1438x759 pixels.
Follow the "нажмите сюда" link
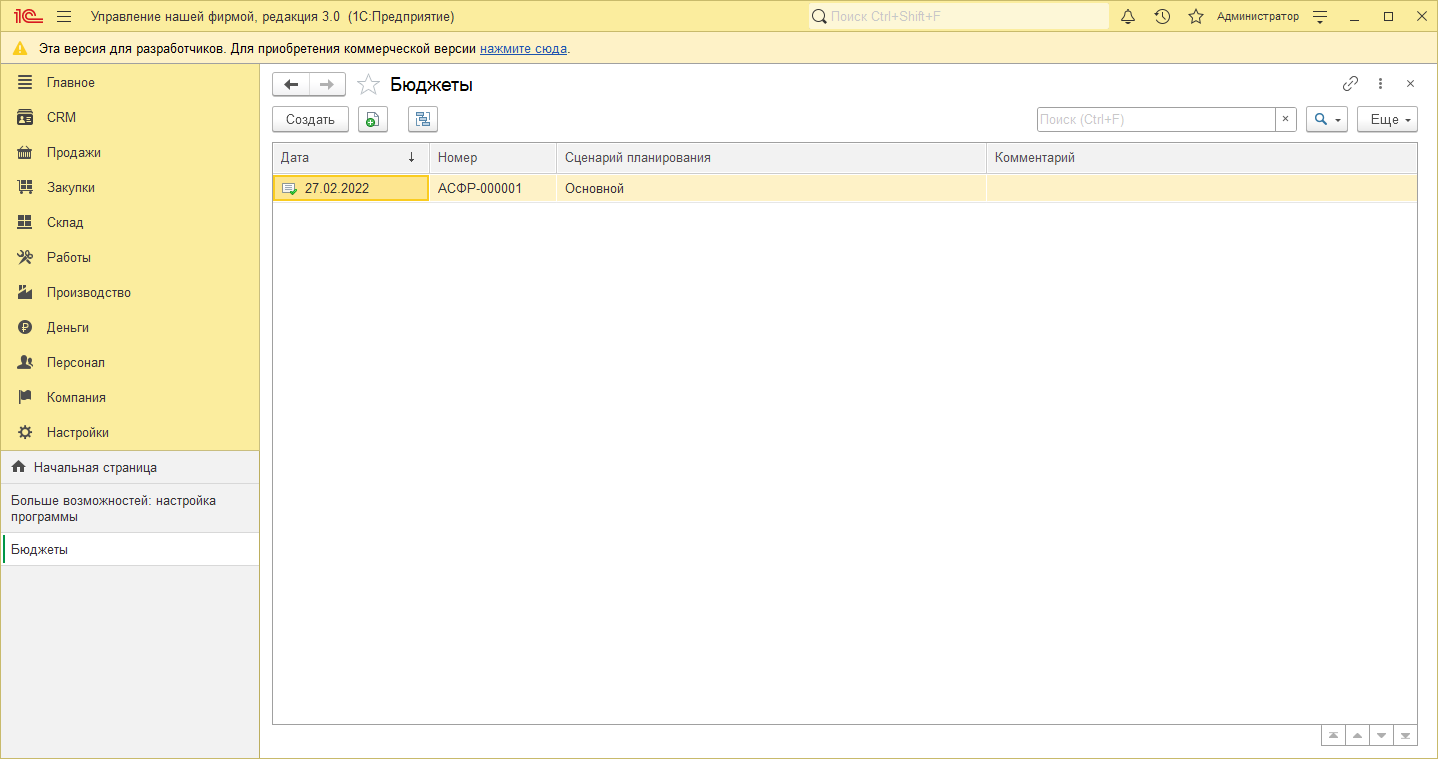pos(523,48)
